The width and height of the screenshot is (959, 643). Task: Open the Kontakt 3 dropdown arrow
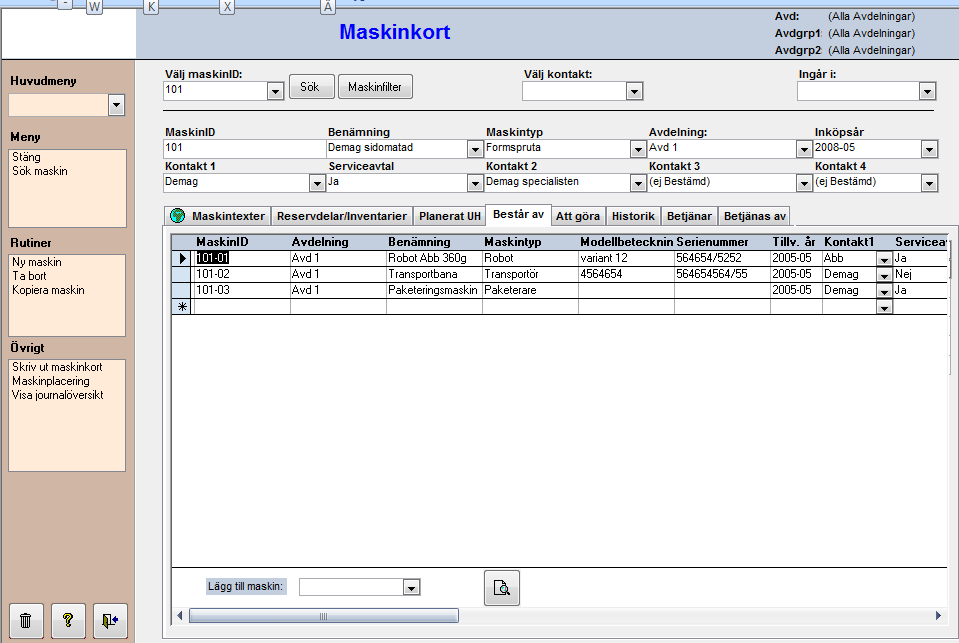click(804, 183)
